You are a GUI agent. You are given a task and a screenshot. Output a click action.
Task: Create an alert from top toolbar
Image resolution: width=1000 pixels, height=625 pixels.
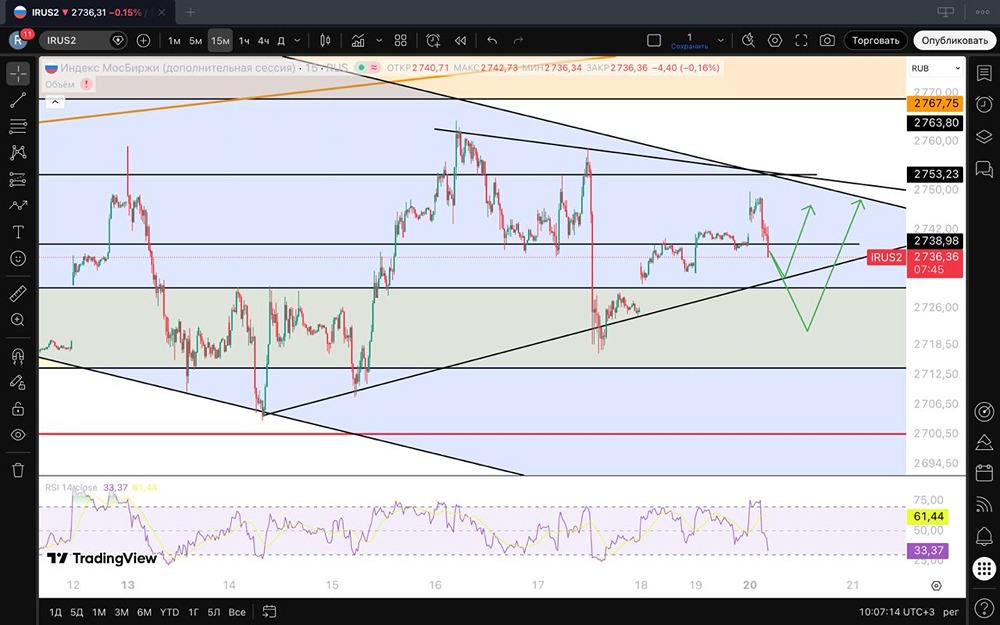(x=433, y=40)
